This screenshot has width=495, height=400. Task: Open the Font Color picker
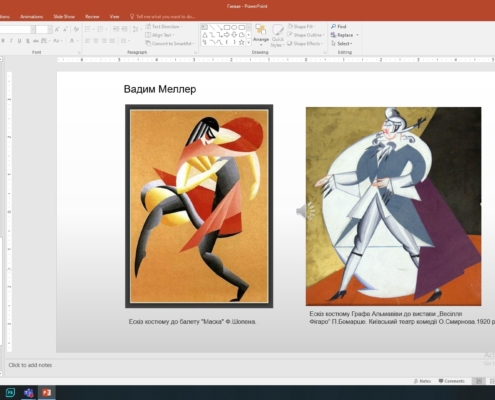click(74, 41)
